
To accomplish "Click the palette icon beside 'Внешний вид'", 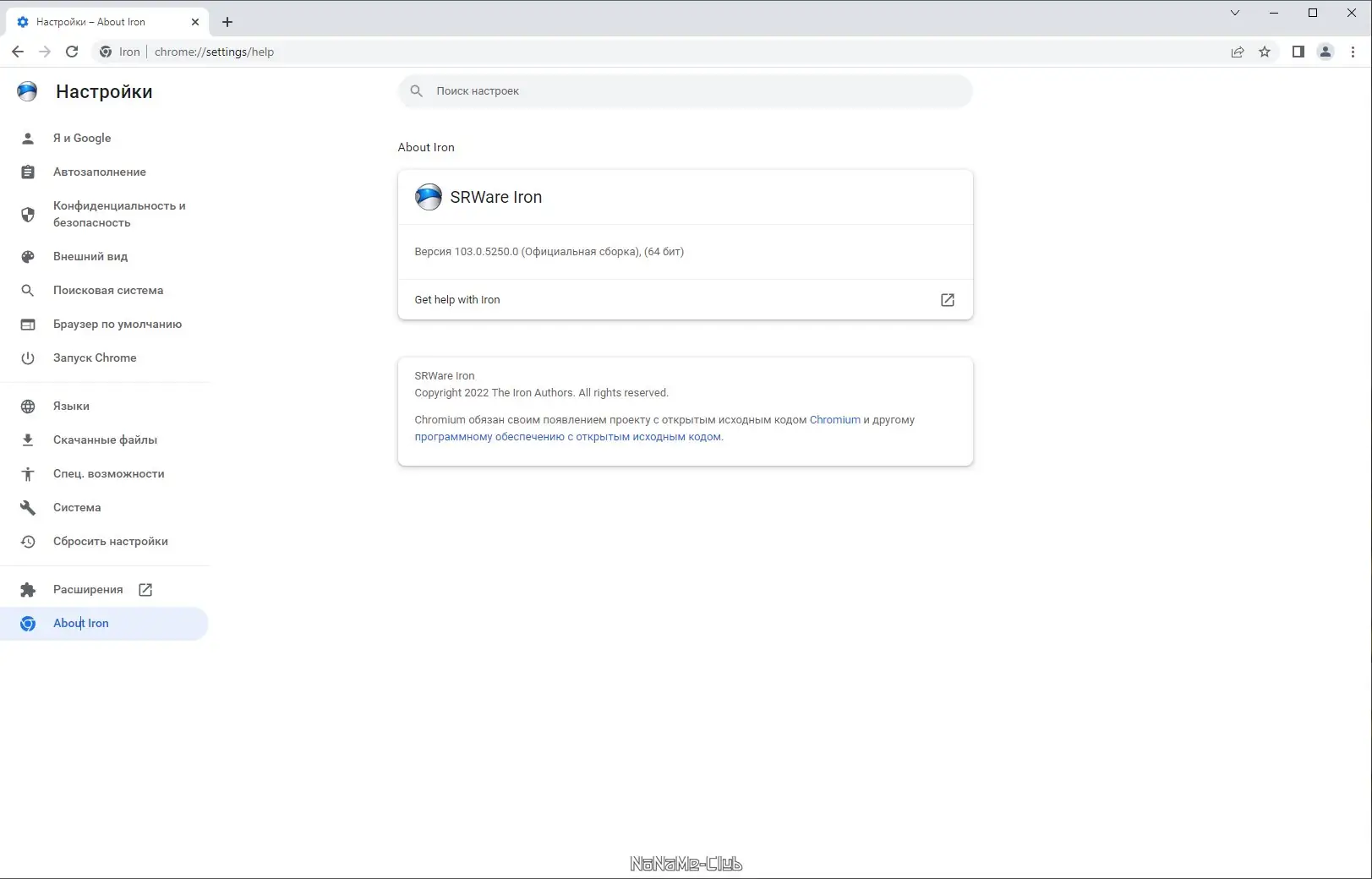I will (x=28, y=256).
